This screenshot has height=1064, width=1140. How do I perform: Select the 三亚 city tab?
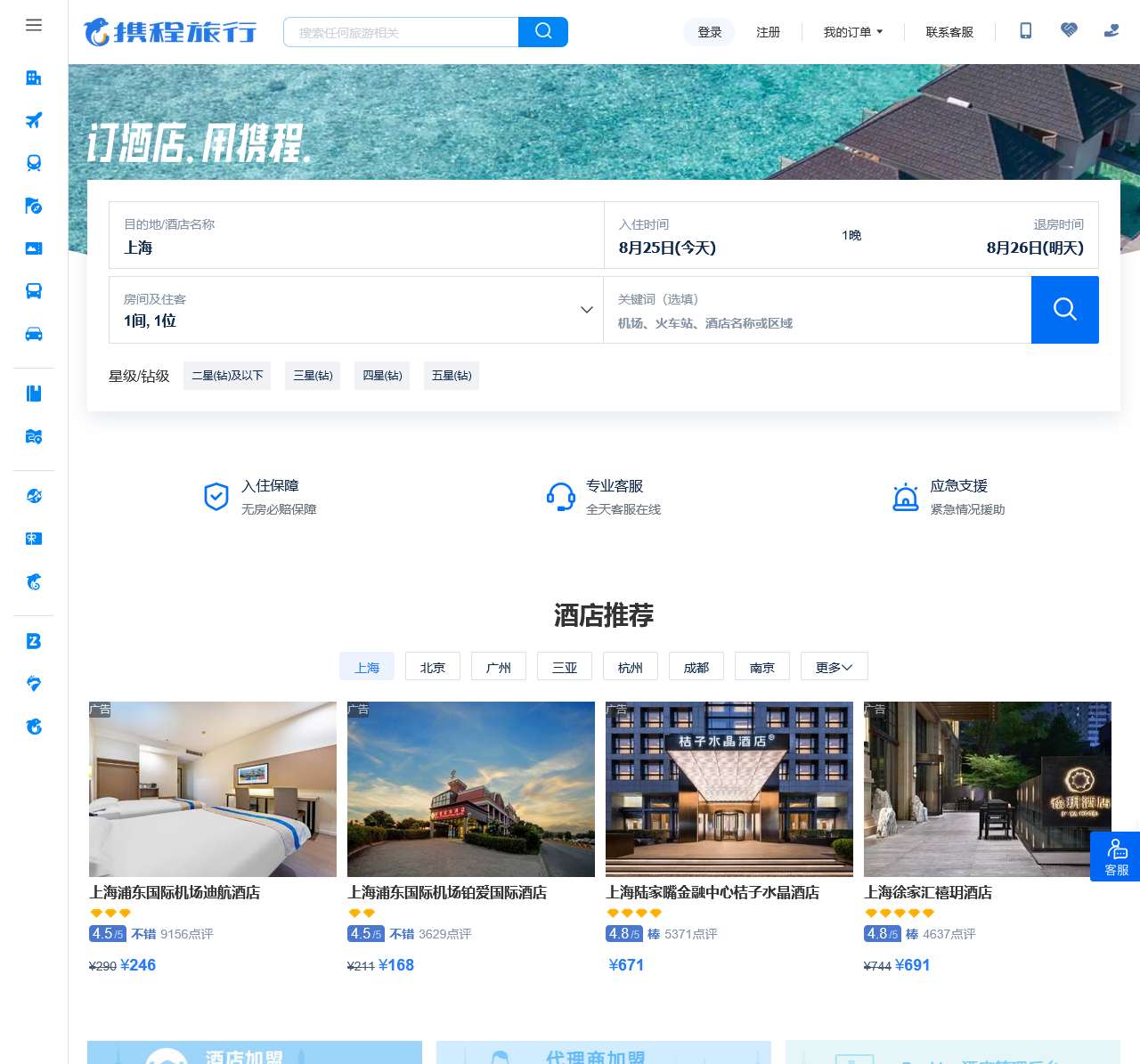click(564, 666)
